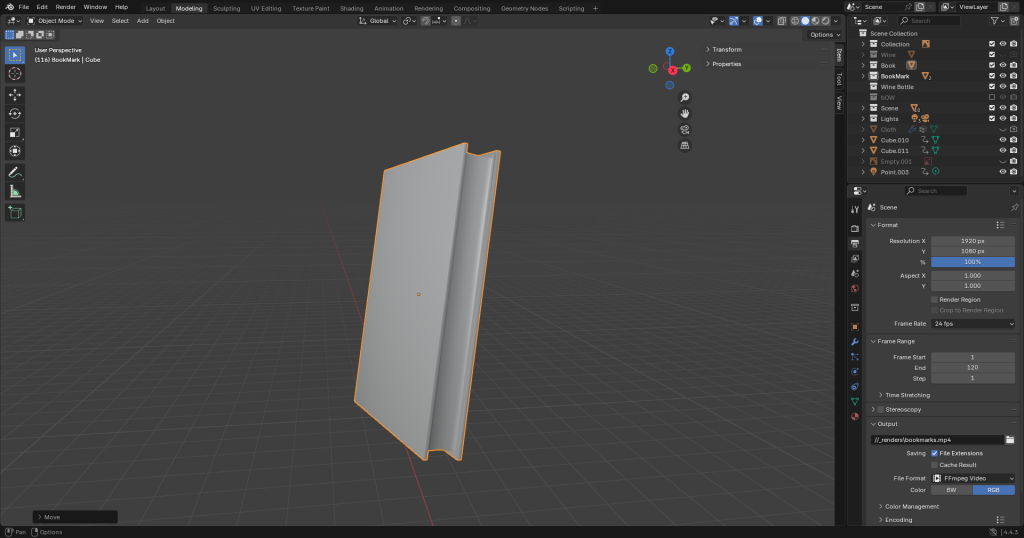The height and width of the screenshot is (538, 1024).
Task: Select the Scale tool
Action: (x=15, y=133)
